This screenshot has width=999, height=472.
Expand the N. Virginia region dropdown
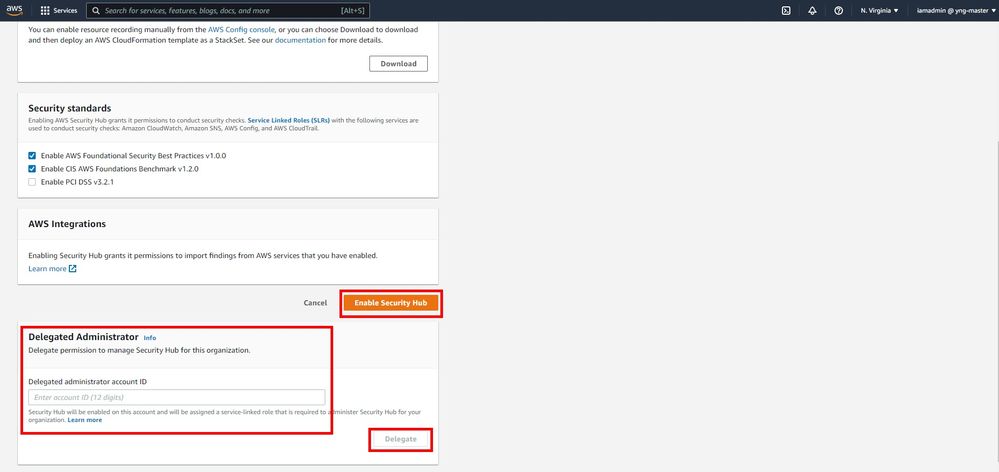coord(879,11)
